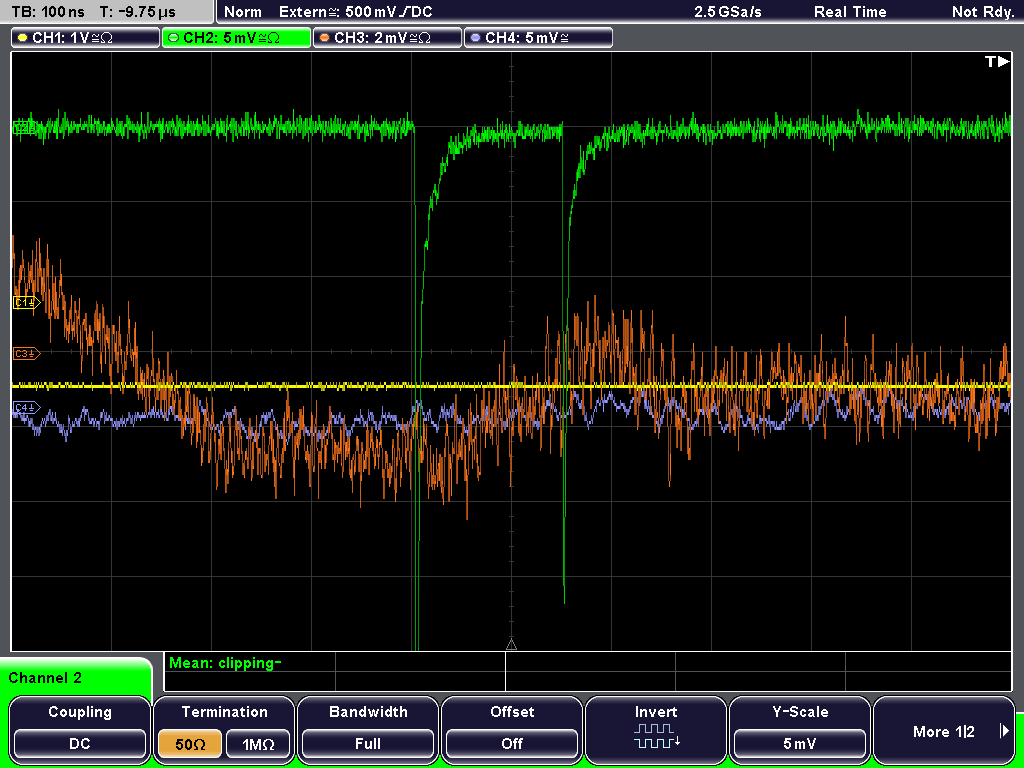Toggle the Offset Off button

click(x=512, y=744)
